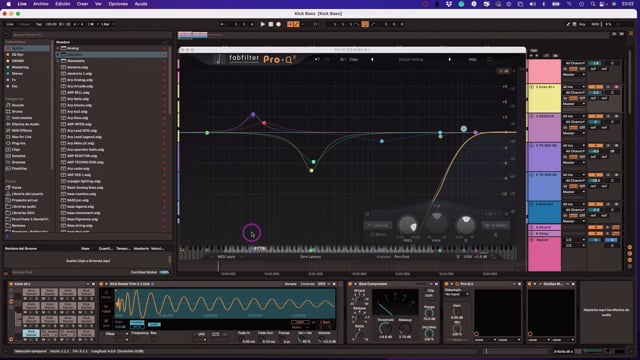Undo last change in Pro-Q 3
This screenshot has height=360, width=640.
tap(317, 59)
